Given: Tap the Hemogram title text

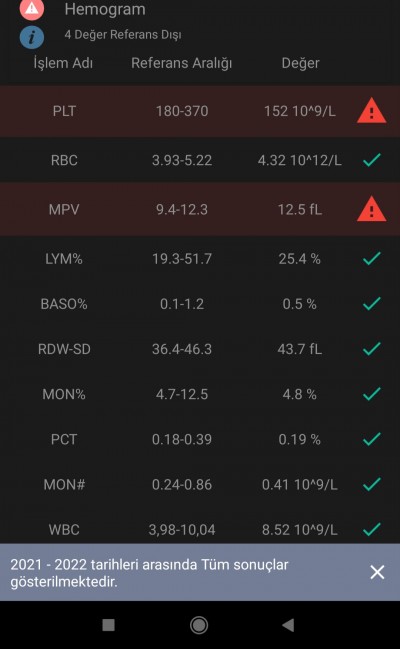Looking at the screenshot, I should 105,9.
